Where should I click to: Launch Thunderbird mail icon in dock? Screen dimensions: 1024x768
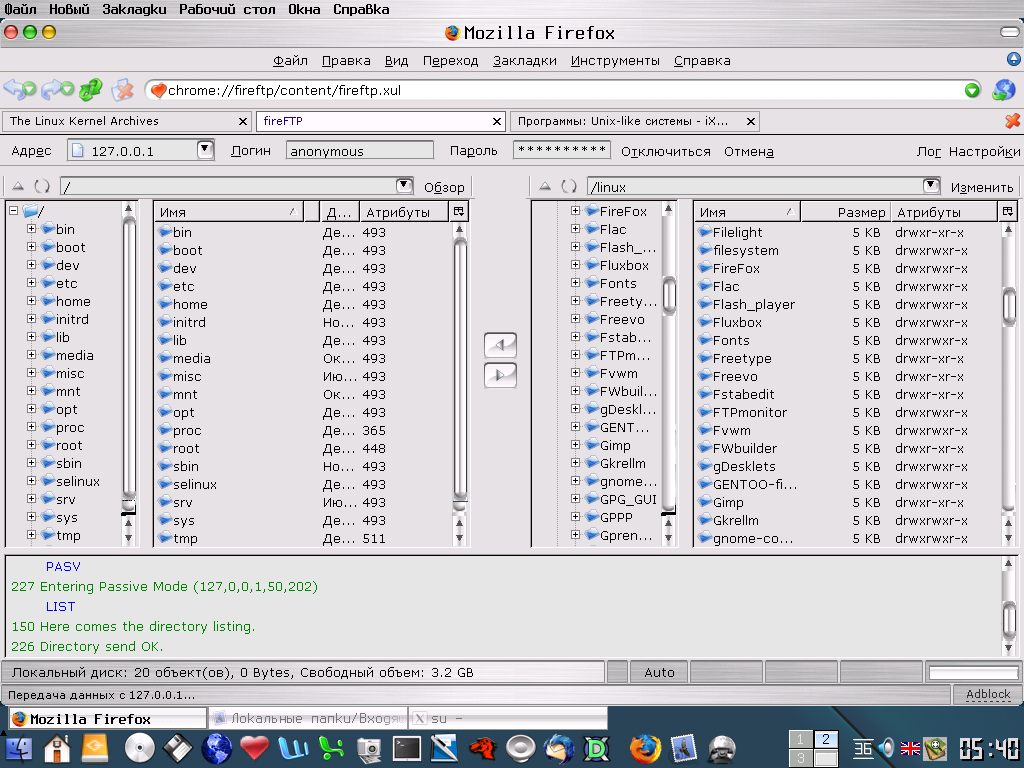click(x=559, y=748)
